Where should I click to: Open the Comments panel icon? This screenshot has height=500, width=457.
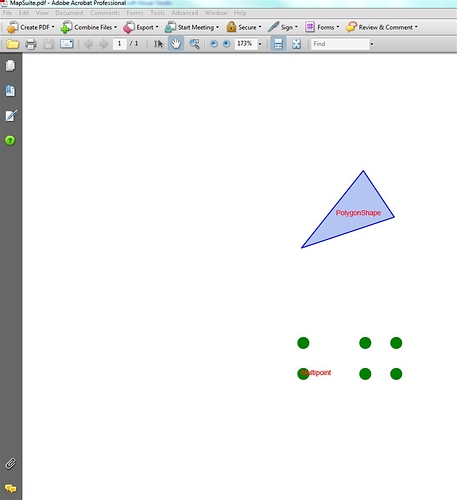[11, 489]
